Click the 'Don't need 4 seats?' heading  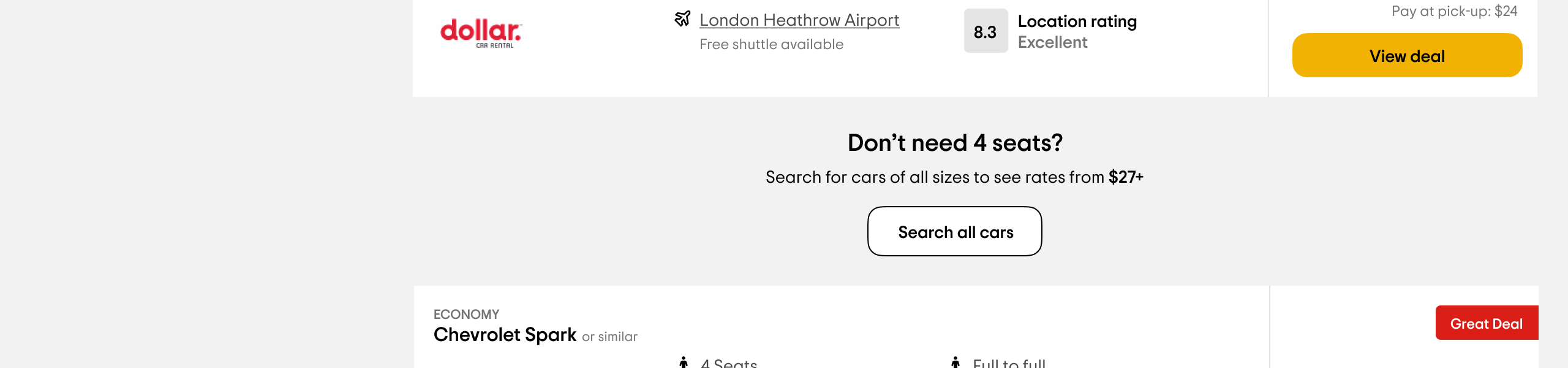tap(955, 143)
